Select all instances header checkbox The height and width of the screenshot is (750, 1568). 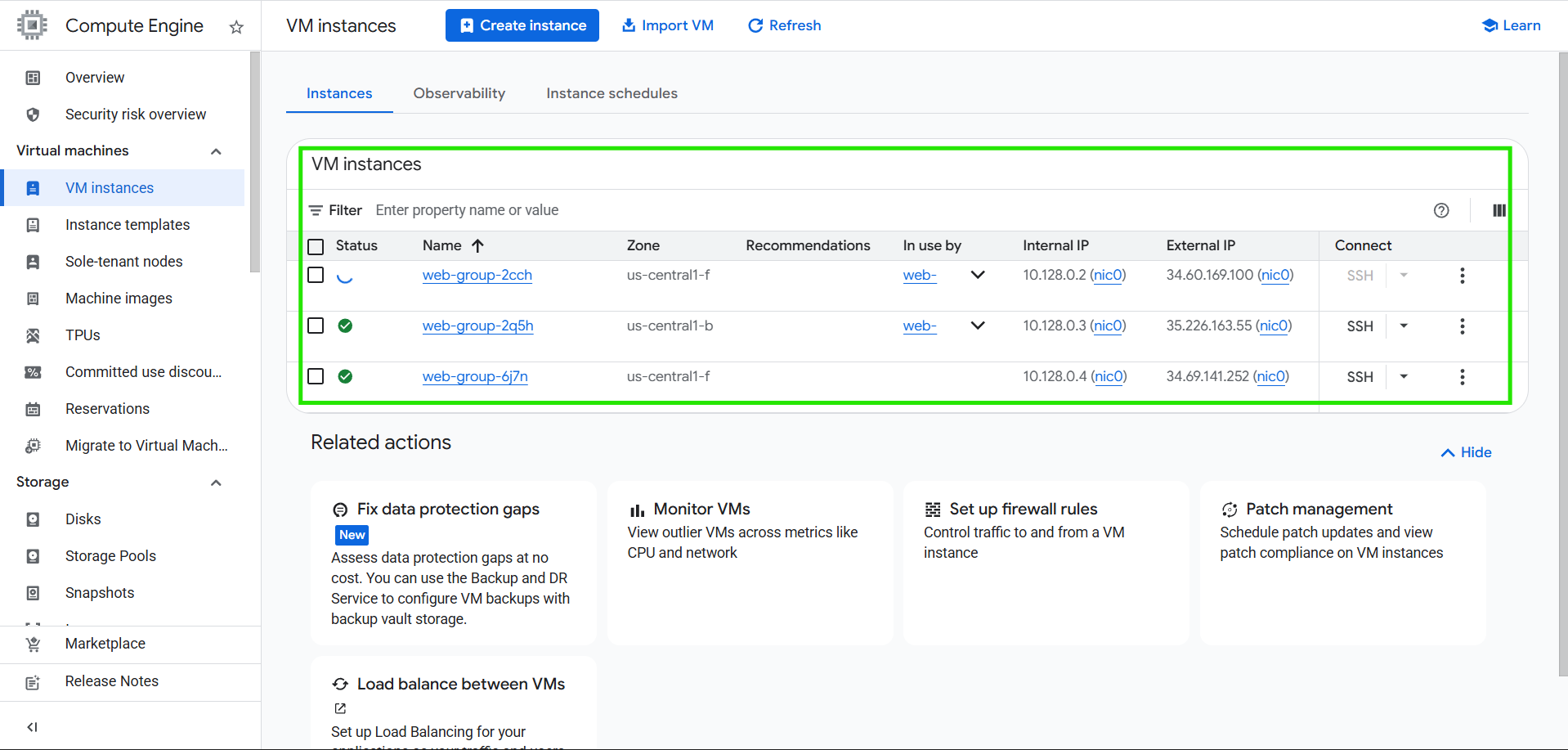pyautogui.click(x=316, y=246)
